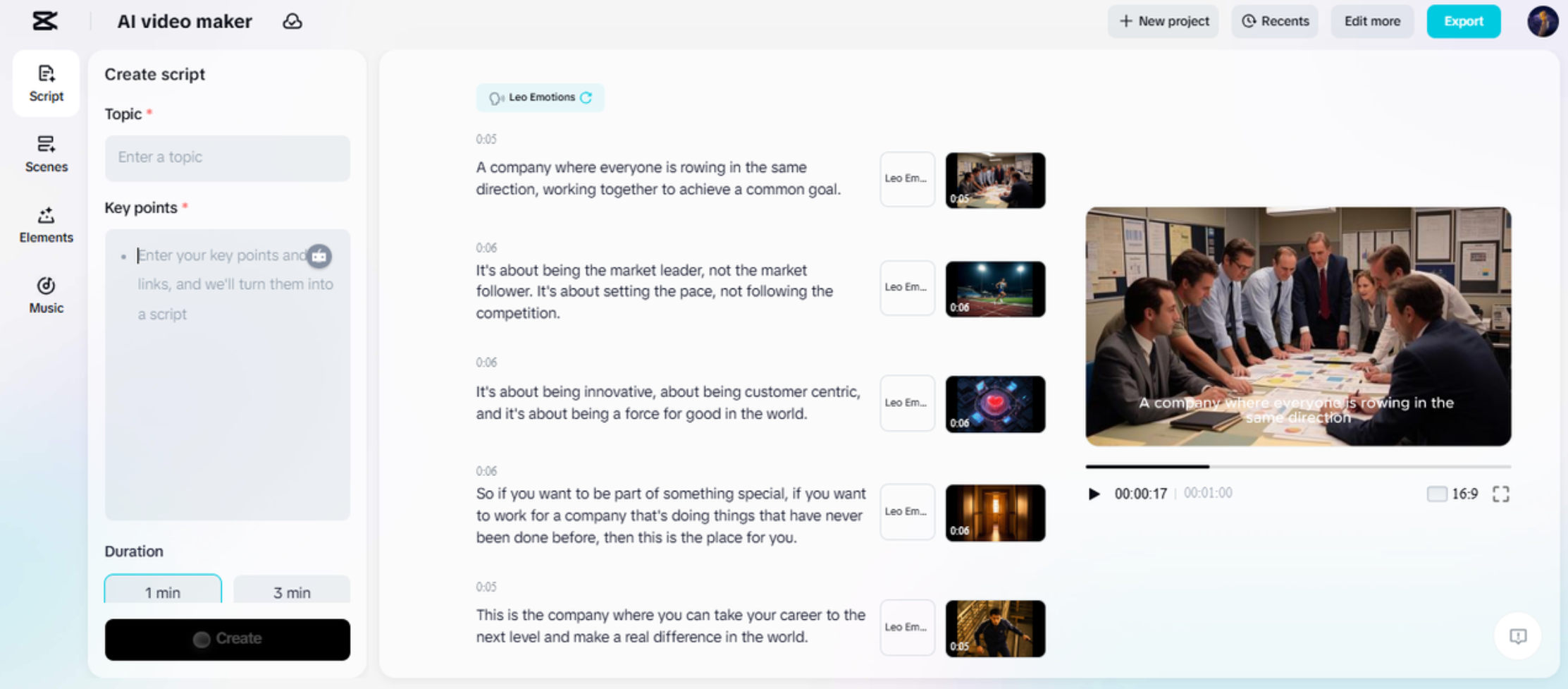
Task: Click the preview playback progress bar
Action: coord(1298,466)
